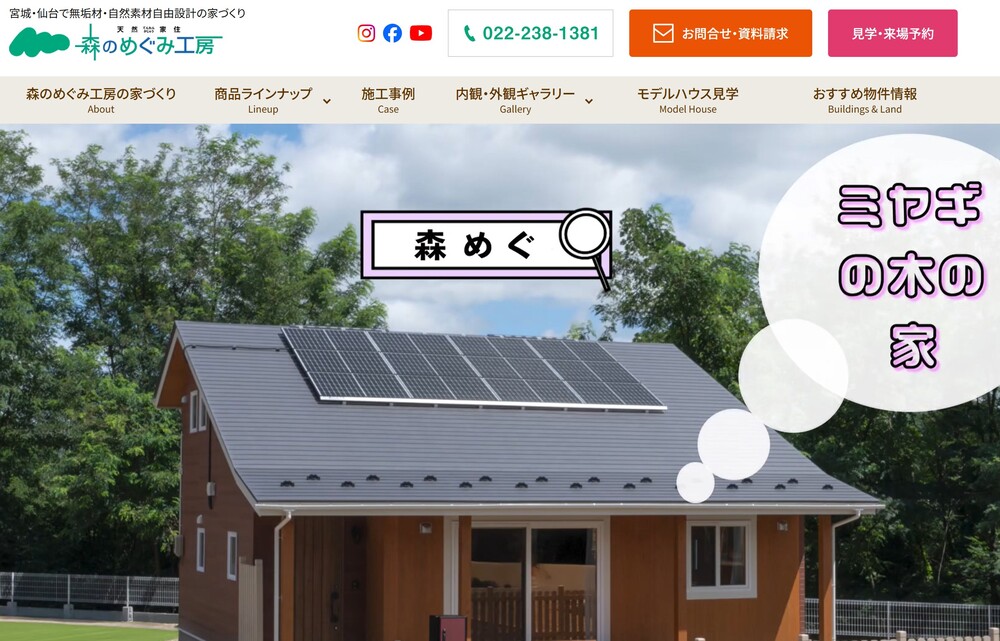Click the お問合せ・資料請求 button
This screenshot has width=1000, height=641.
720,33
